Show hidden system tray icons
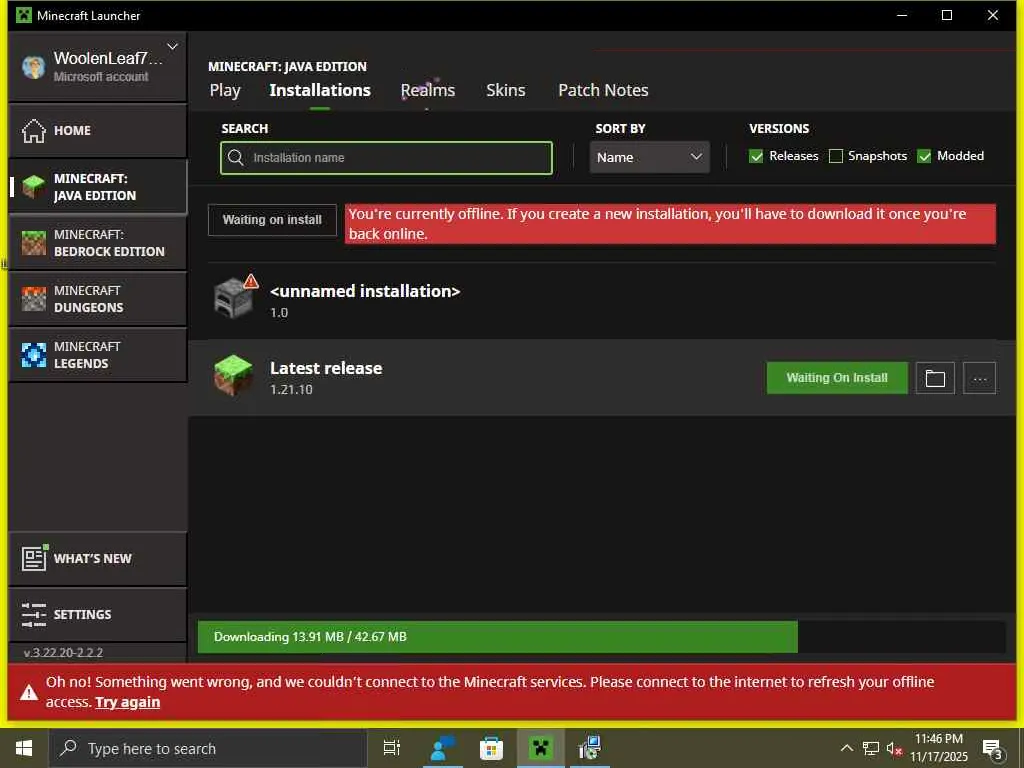This screenshot has width=1024, height=768. pos(846,748)
